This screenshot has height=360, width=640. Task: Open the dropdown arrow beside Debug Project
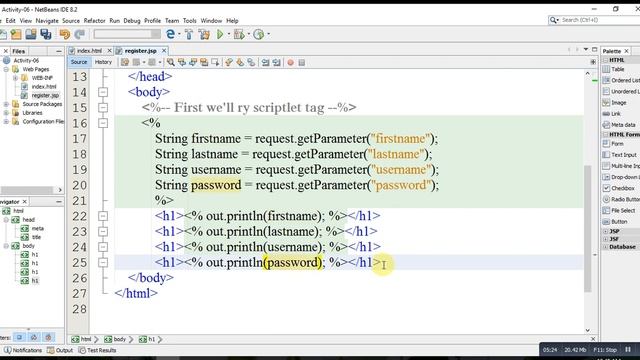click(x=249, y=35)
